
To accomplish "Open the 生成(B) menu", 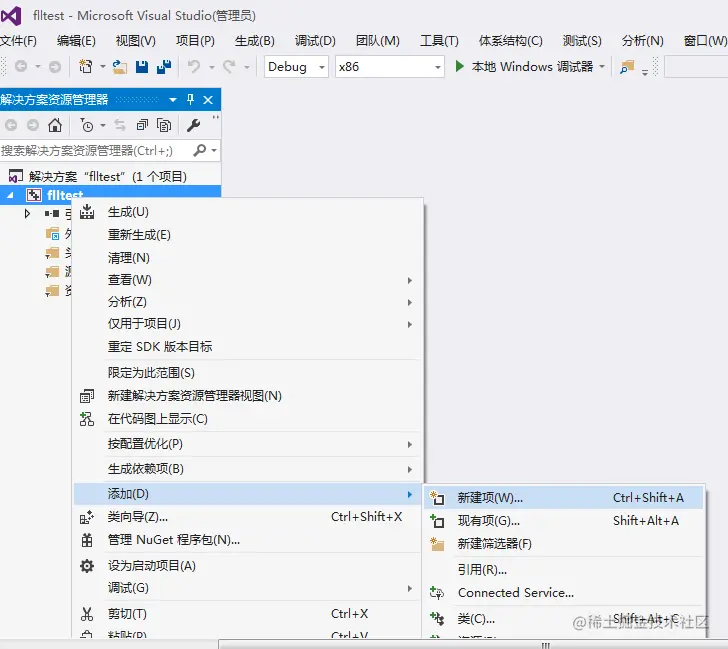I will coord(254,41).
